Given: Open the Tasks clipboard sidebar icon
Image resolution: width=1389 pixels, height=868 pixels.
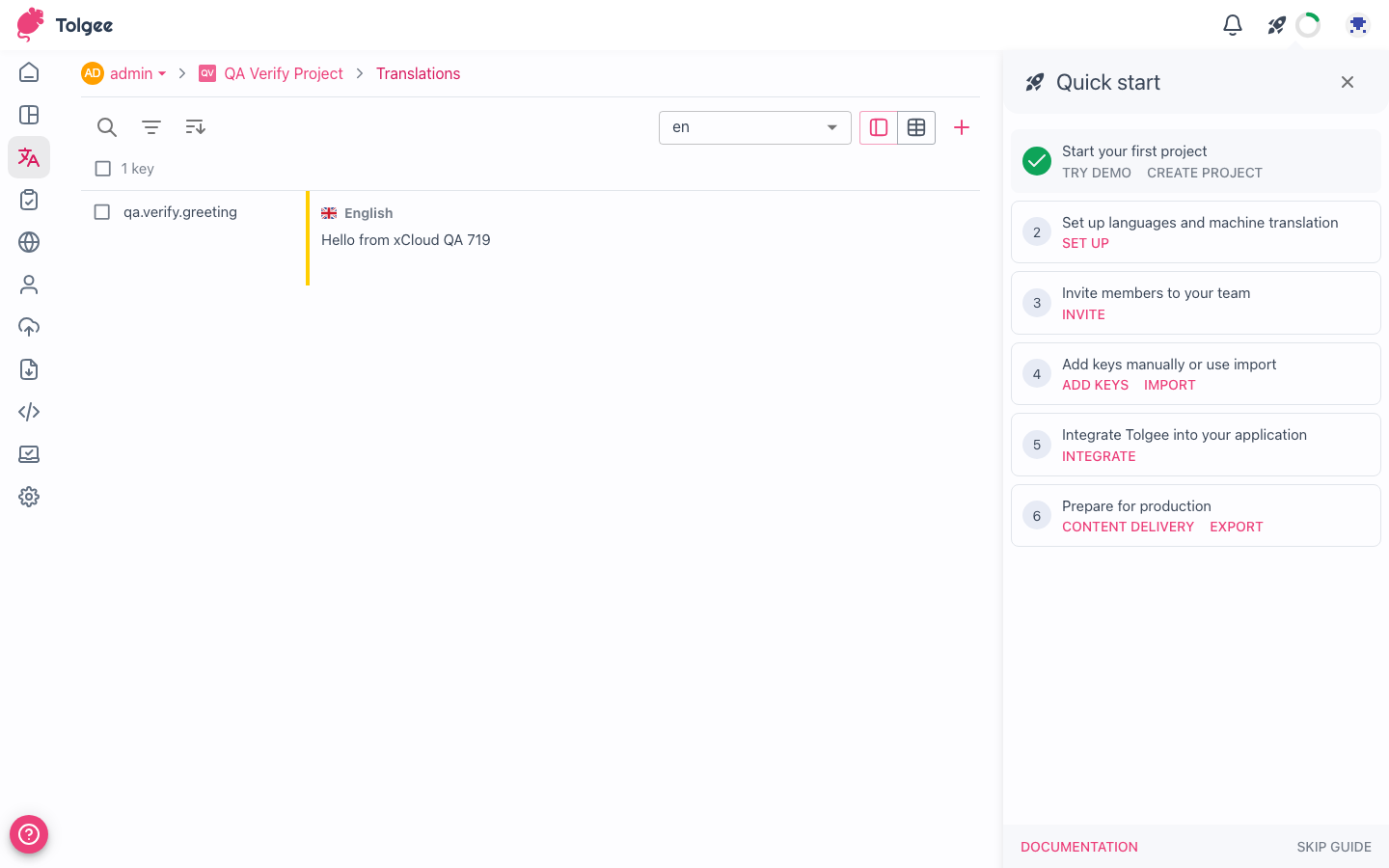Looking at the screenshot, I should [29, 200].
